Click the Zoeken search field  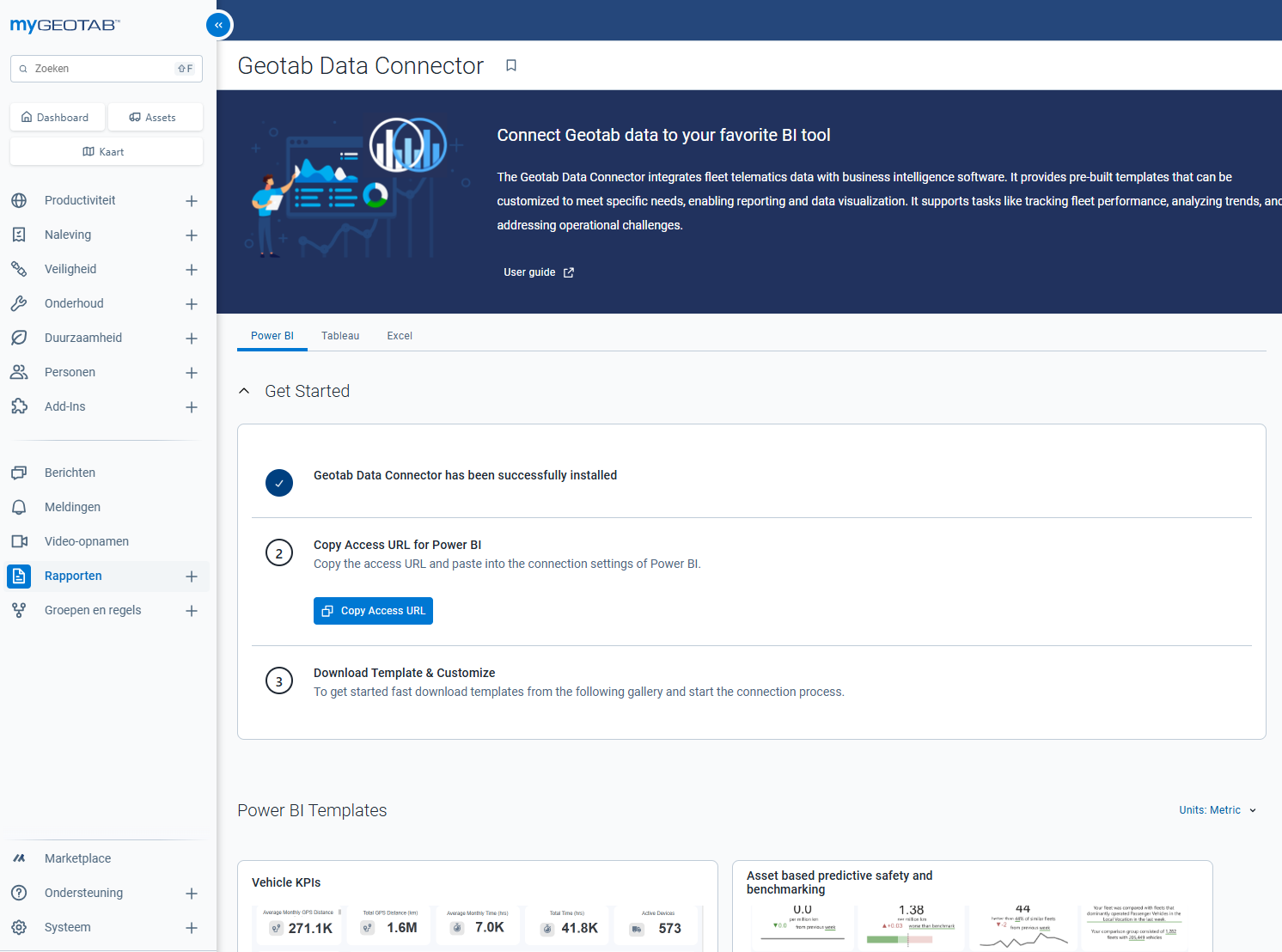pyautogui.click(x=107, y=69)
